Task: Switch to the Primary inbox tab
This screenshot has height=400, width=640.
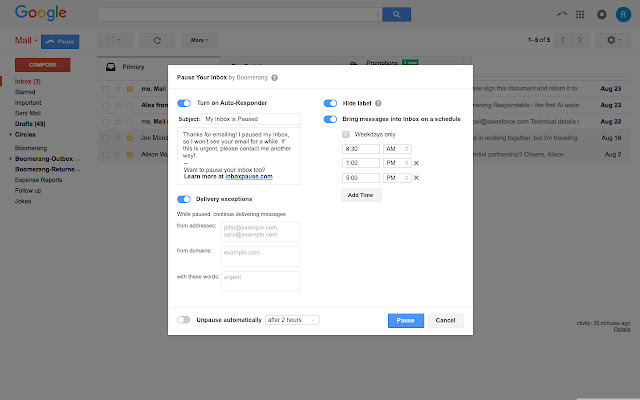Action: (132, 67)
